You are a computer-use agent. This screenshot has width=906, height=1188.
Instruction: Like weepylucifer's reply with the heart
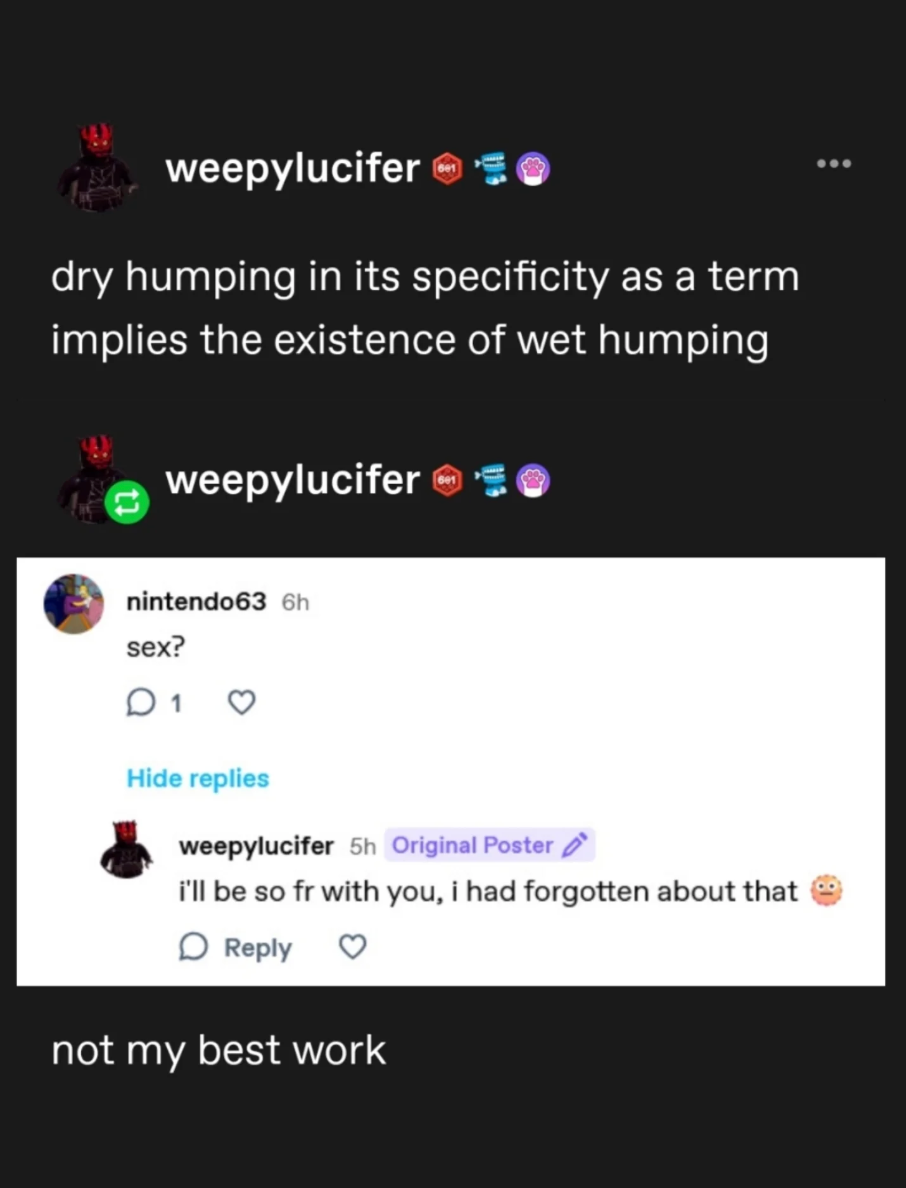353,947
